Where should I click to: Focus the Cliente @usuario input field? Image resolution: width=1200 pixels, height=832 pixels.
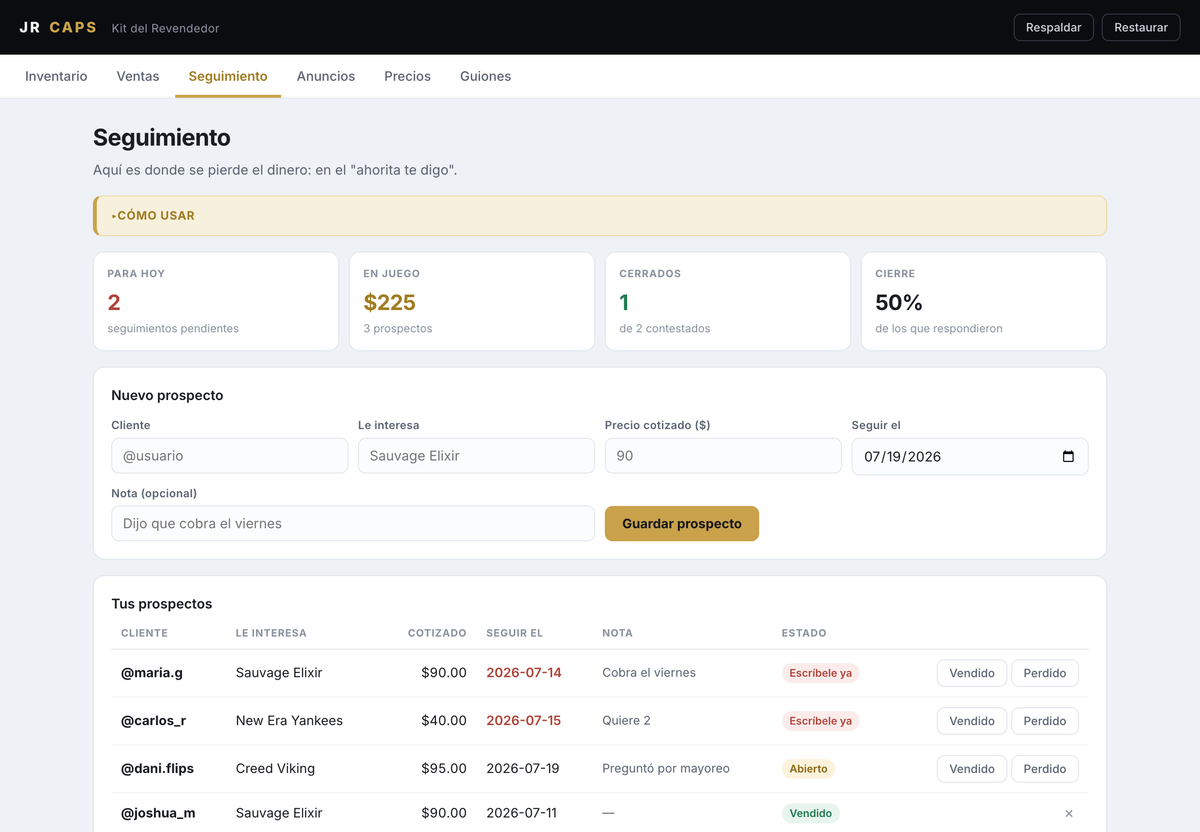pyautogui.click(x=230, y=456)
